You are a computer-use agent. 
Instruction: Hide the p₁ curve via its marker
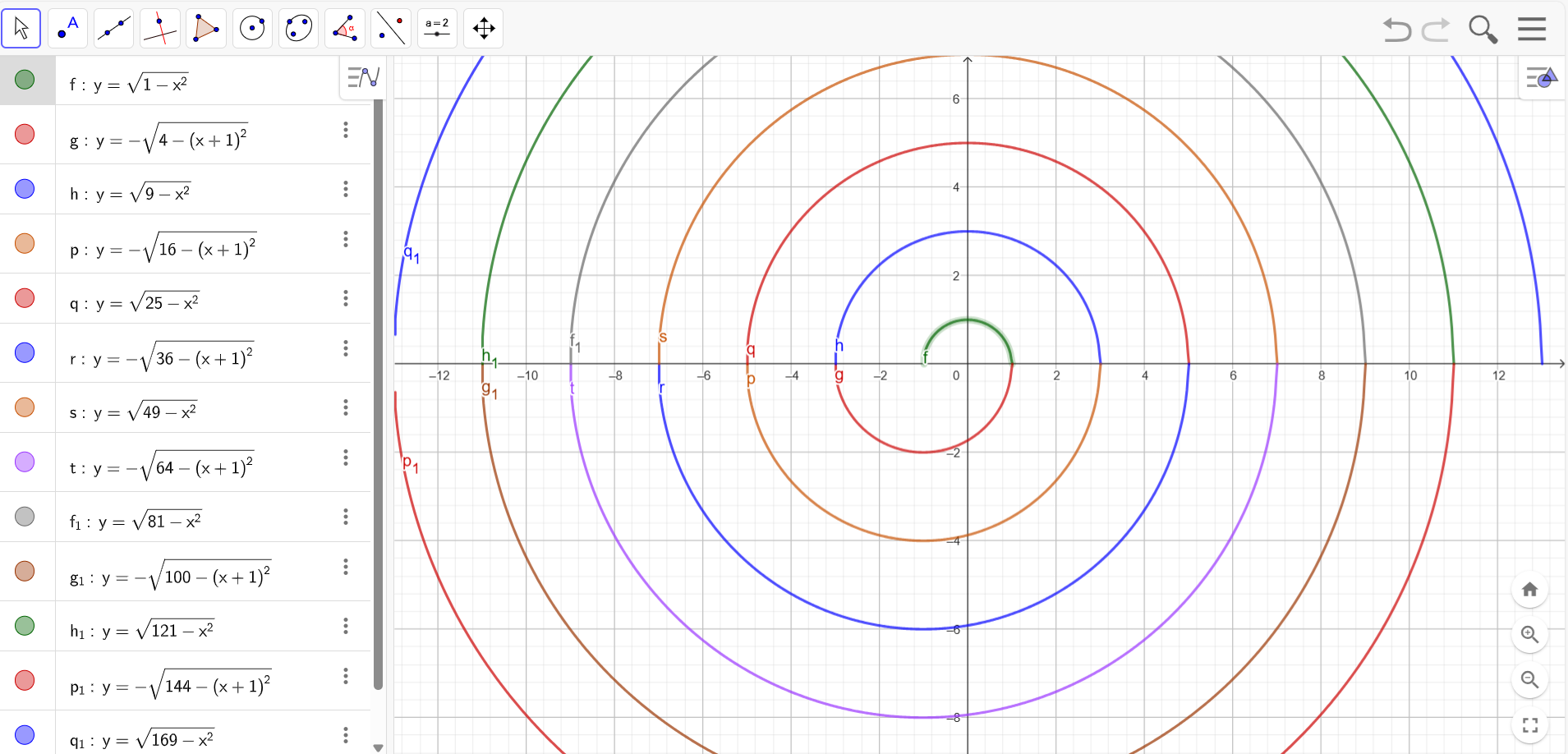pos(25,680)
